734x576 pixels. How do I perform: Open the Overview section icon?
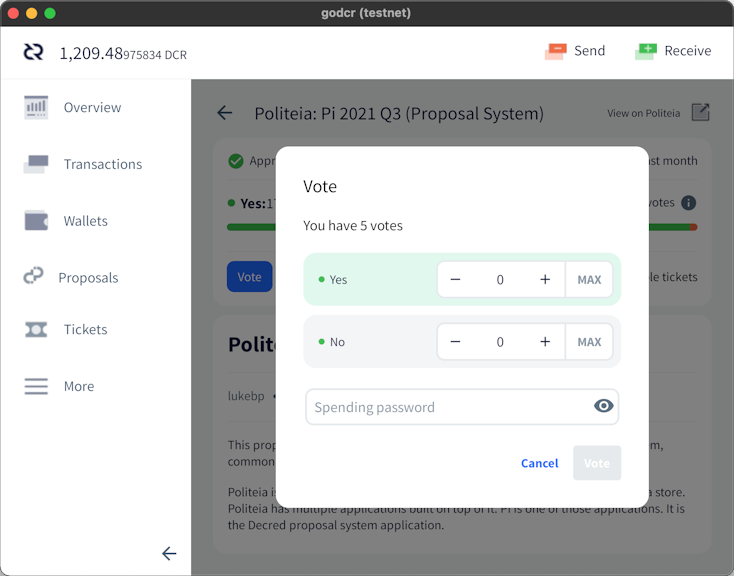36,107
